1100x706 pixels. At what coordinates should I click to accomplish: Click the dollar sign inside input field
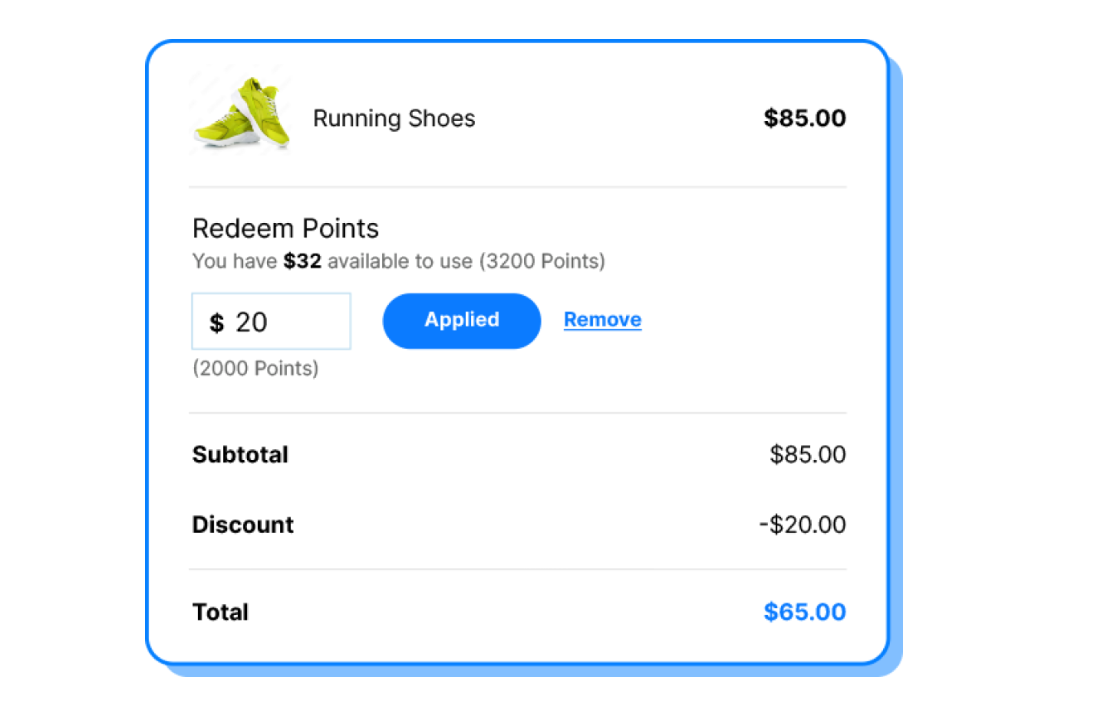(x=217, y=323)
